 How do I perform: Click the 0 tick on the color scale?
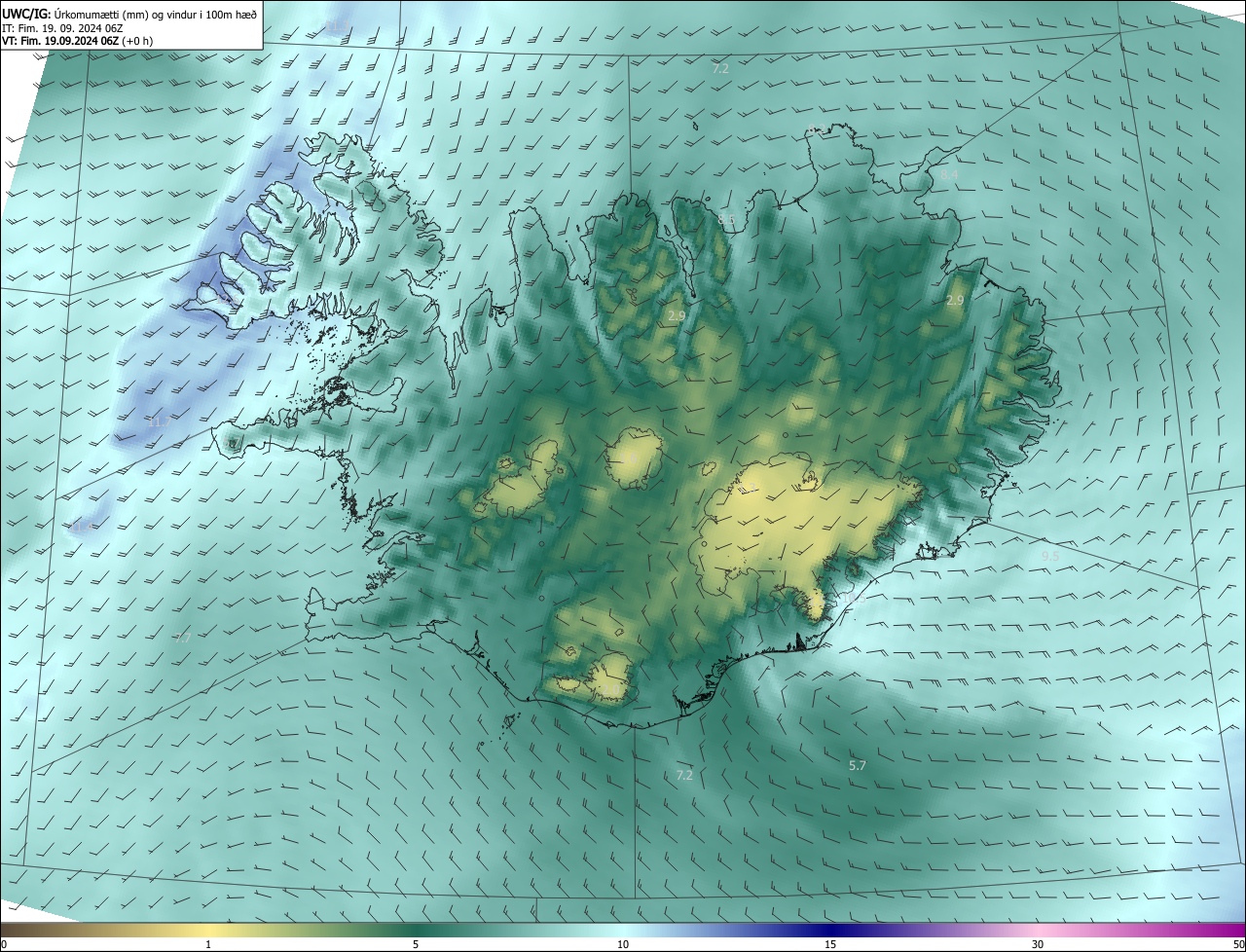click(x=4, y=944)
